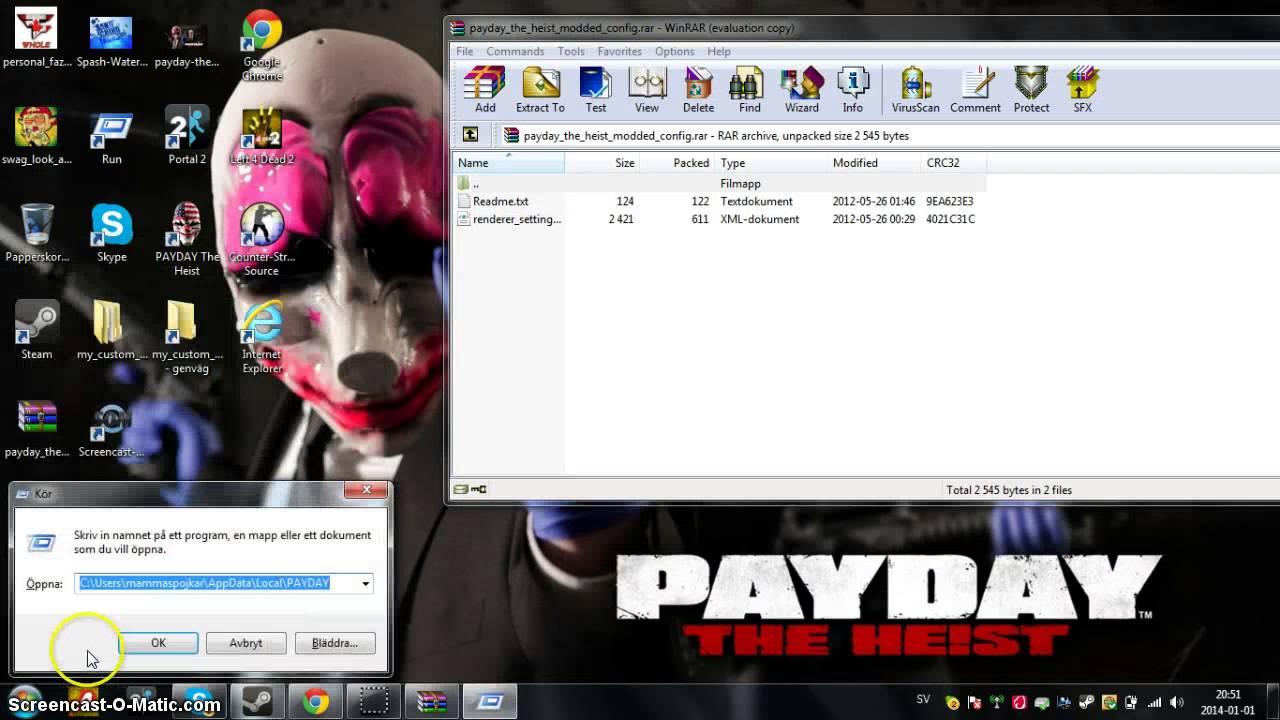Screen dimensions: 1280x720
Task: Click the Run dialog taskbar button
Action: tap(490, 702)
